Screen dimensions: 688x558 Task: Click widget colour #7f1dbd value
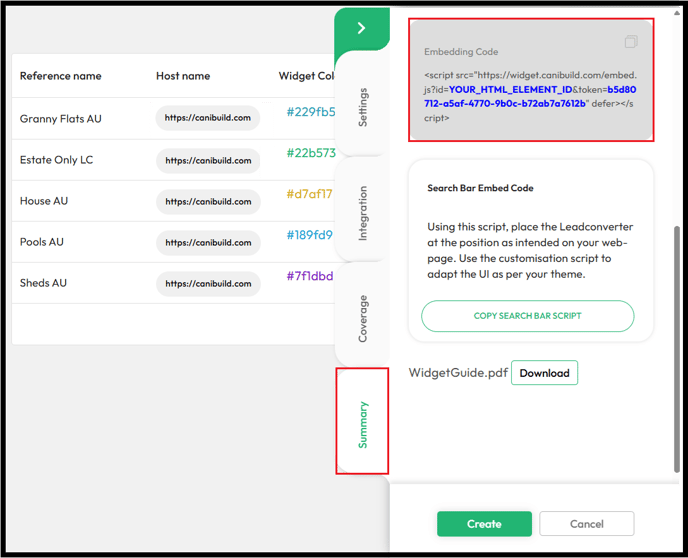click(310, 276)
